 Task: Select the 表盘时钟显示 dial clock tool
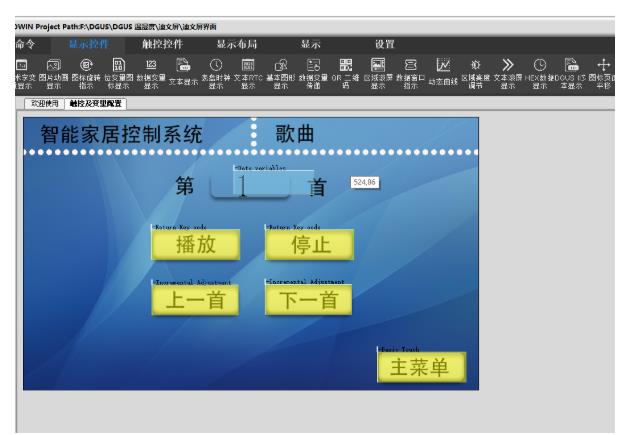216,74
